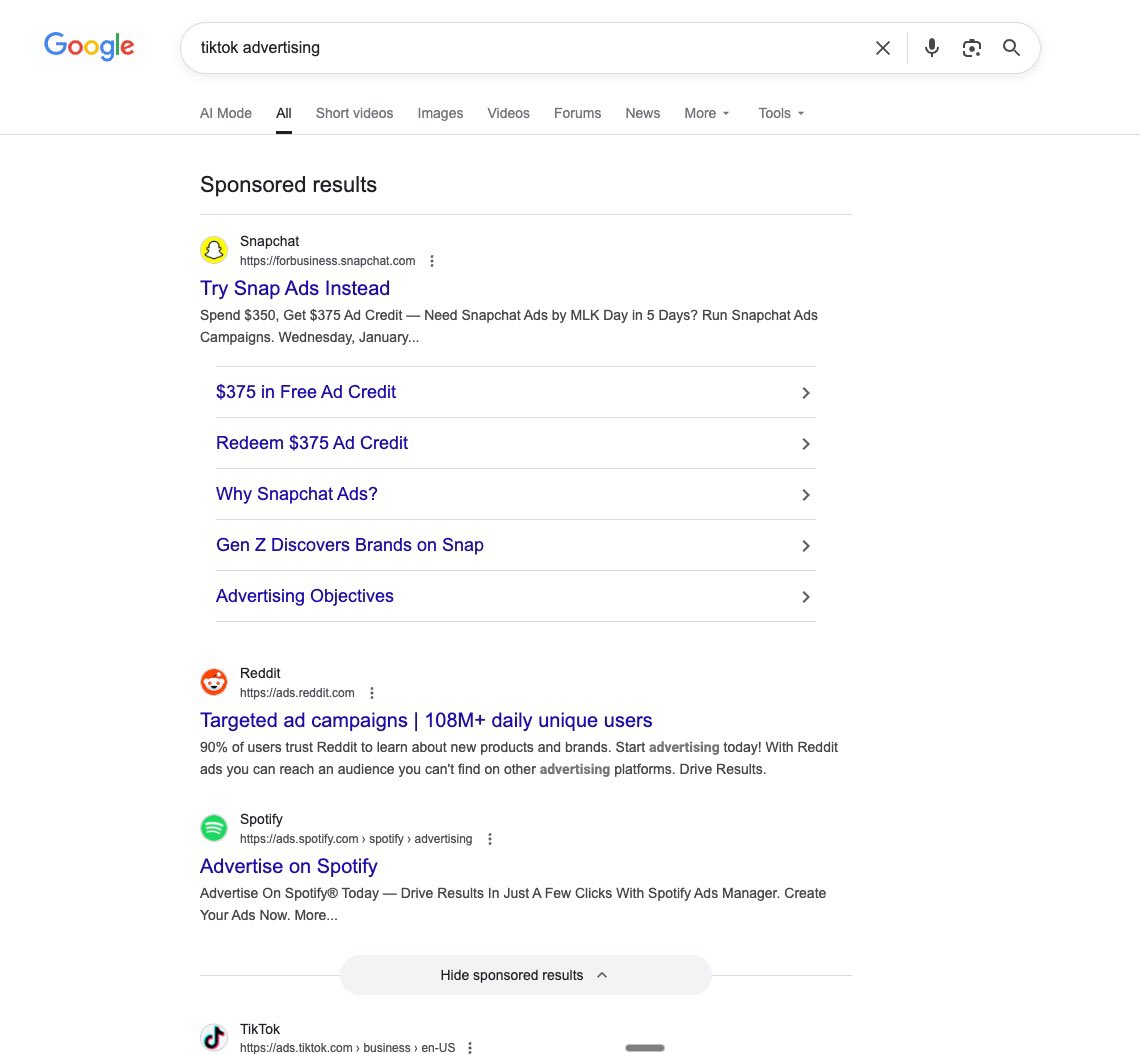This screenshot has height=1054, width=1140.
Task: Open three-dot menu for Snapchat ad
Action: pyautogui.click(x=432, y=261)
